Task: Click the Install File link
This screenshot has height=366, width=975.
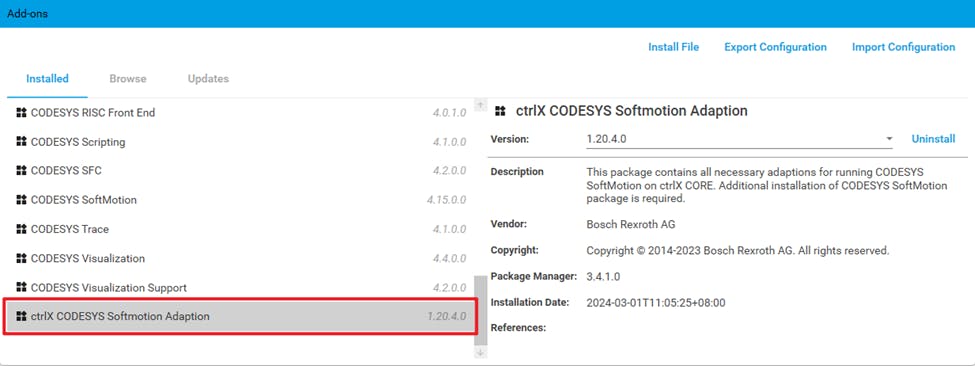Action: tap(673, 47)
